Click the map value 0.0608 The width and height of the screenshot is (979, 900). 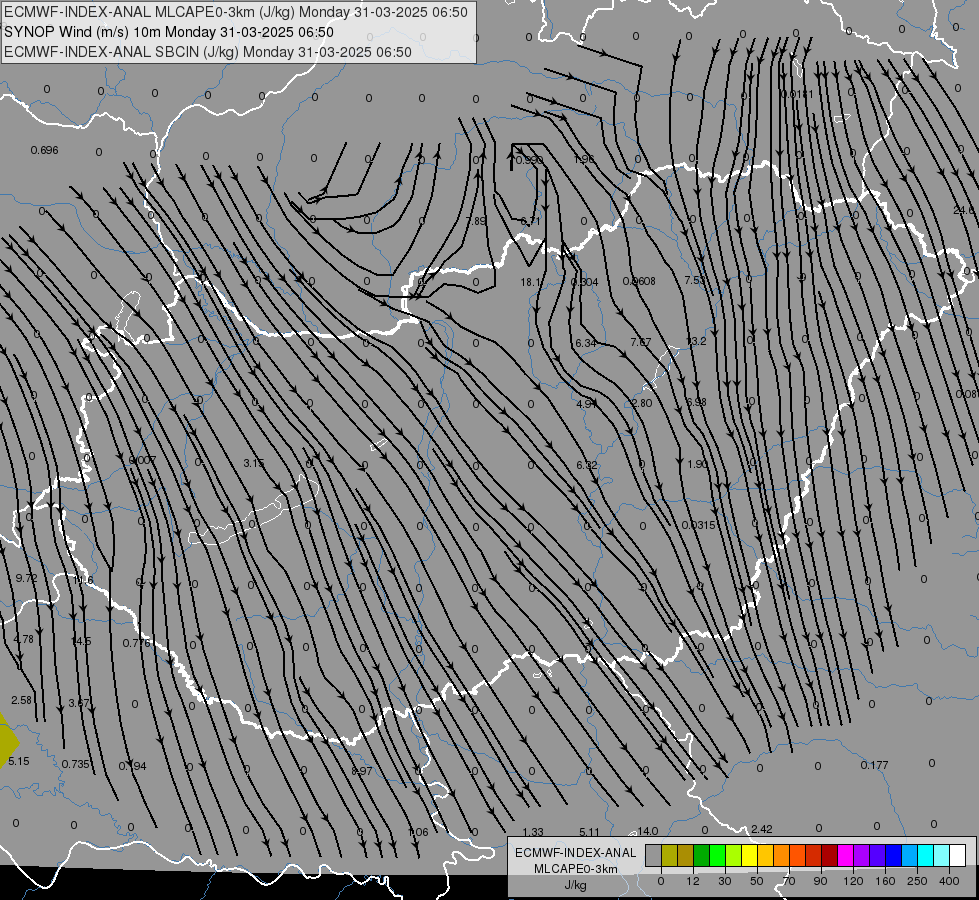tap(639, 281)
